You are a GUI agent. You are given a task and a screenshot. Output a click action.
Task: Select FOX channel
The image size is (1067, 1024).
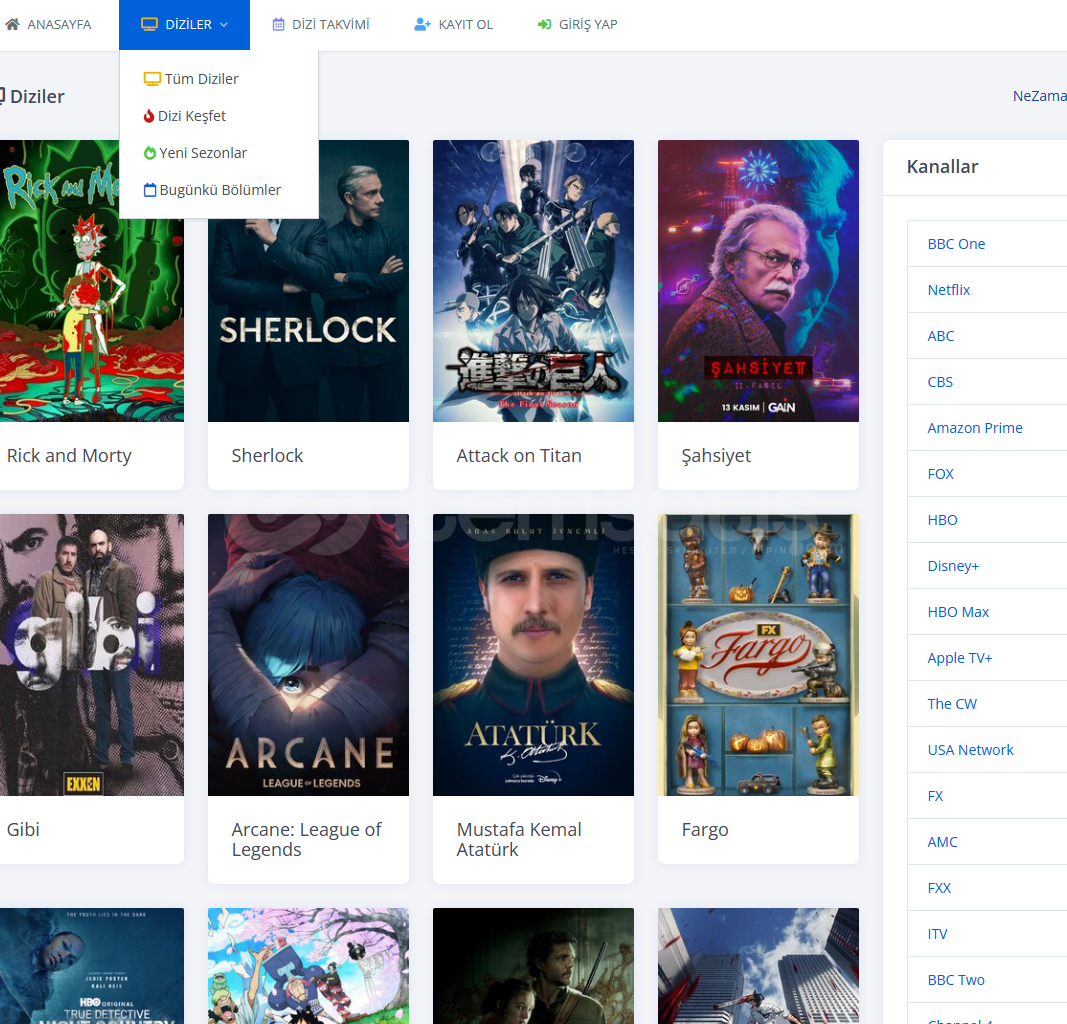pos(940,474)
